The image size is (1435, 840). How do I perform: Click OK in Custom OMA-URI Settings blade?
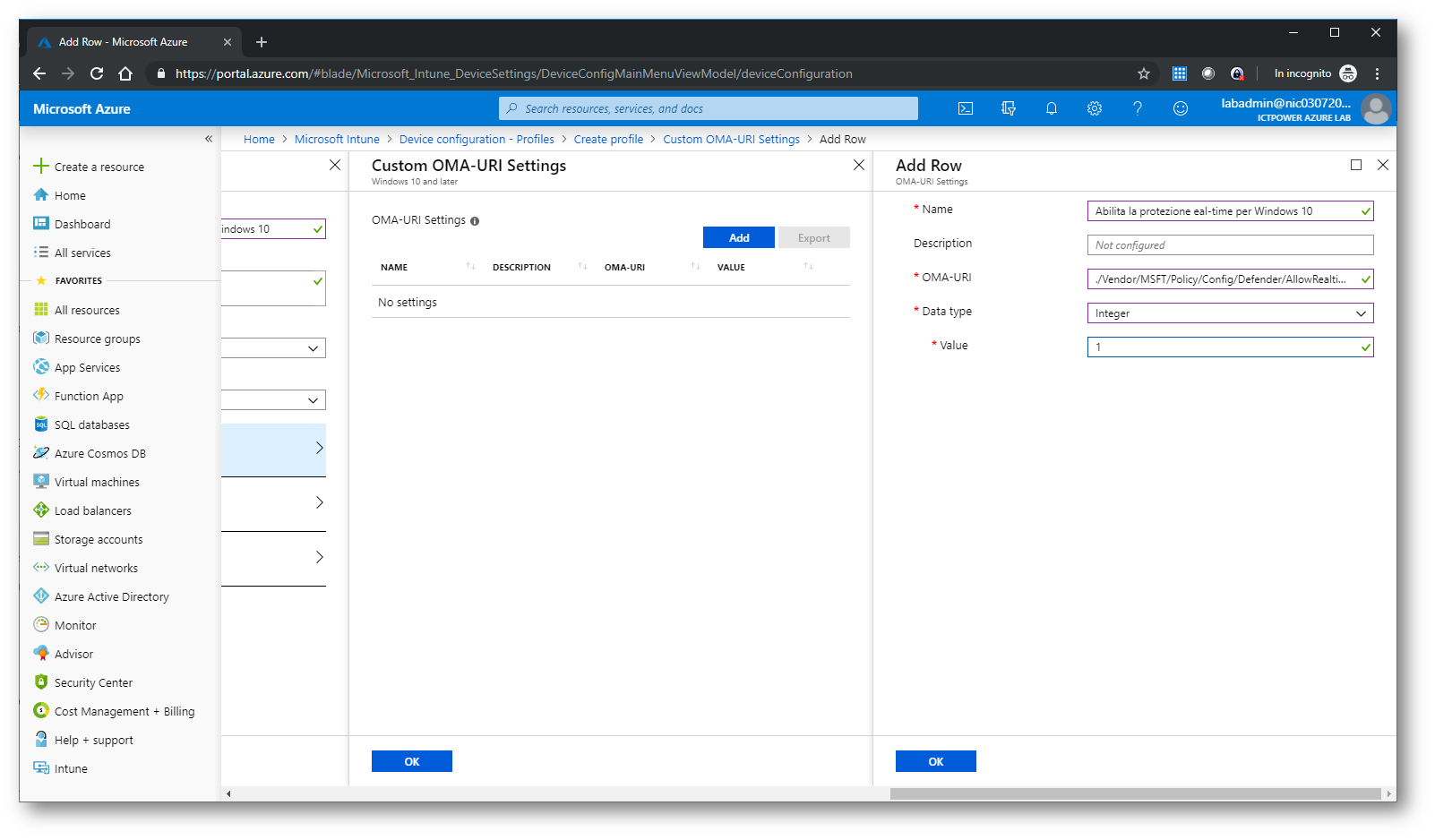[412, 761]
